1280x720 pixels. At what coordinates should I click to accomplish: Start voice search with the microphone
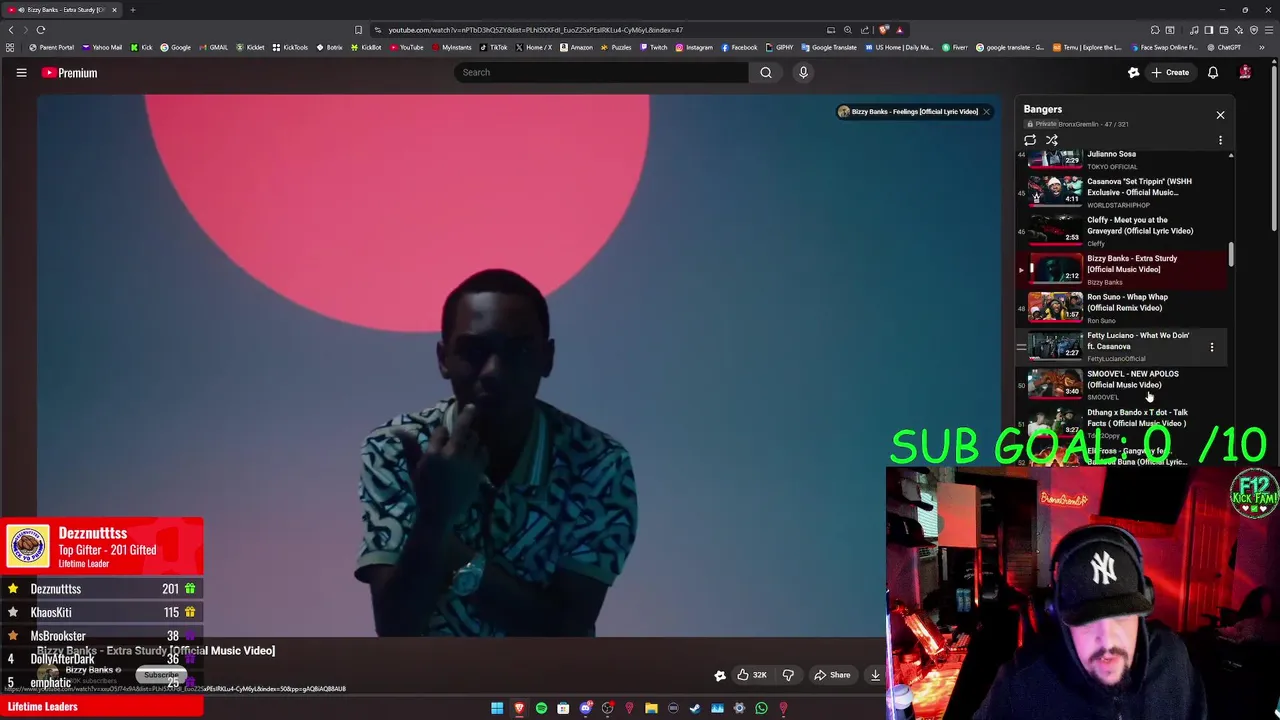click(803, 72)
